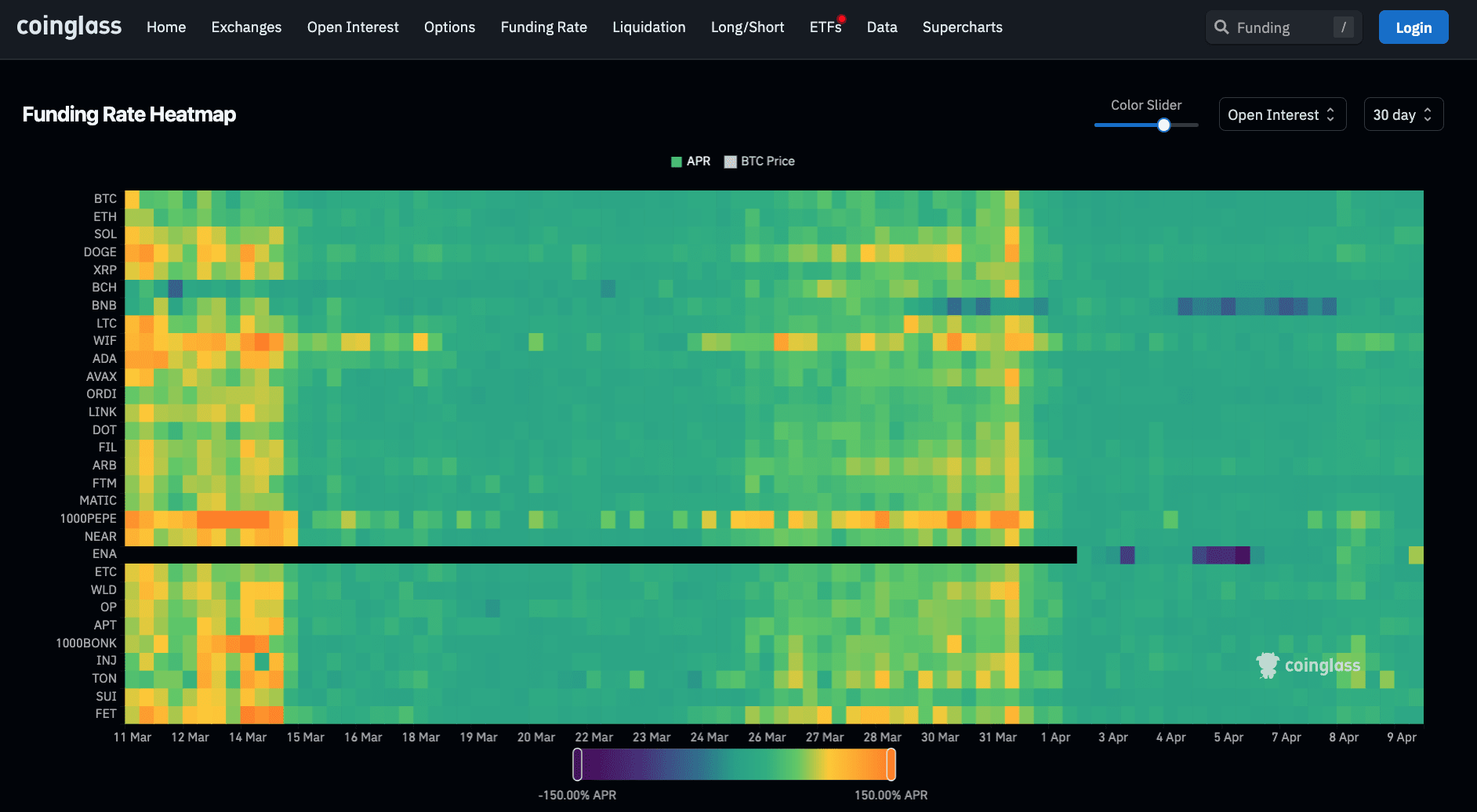
Task: Toggle the 30 day time range selector
Action: point(1403,114)
